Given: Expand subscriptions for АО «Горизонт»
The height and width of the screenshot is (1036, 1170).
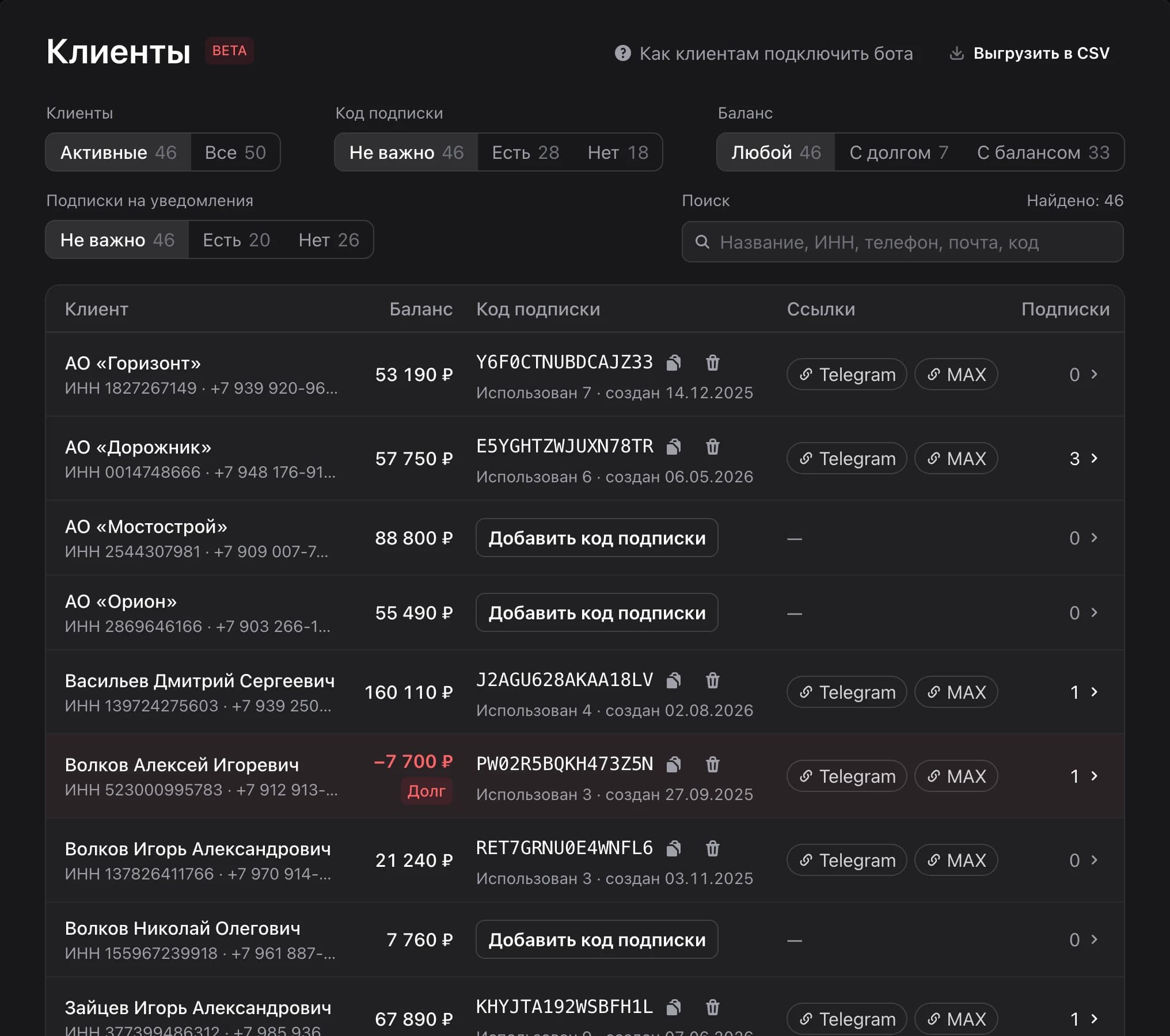Looking at the screenshot, I should pos(1084,375).
